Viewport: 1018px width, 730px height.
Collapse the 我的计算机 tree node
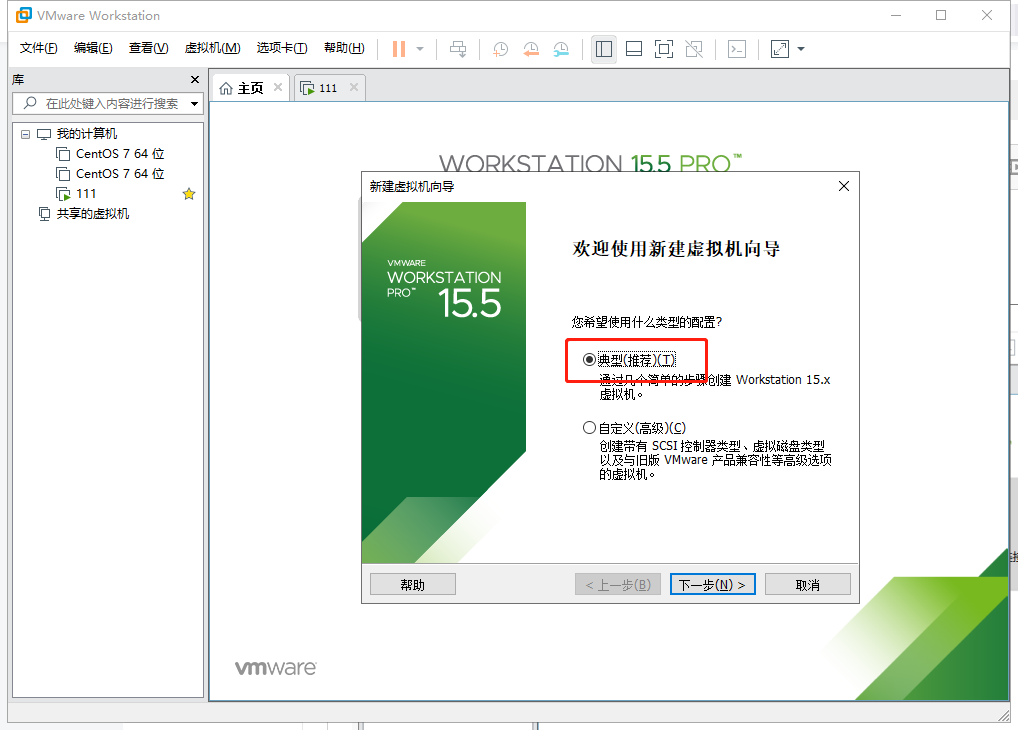pyautogui.click(x=25, y=134)
